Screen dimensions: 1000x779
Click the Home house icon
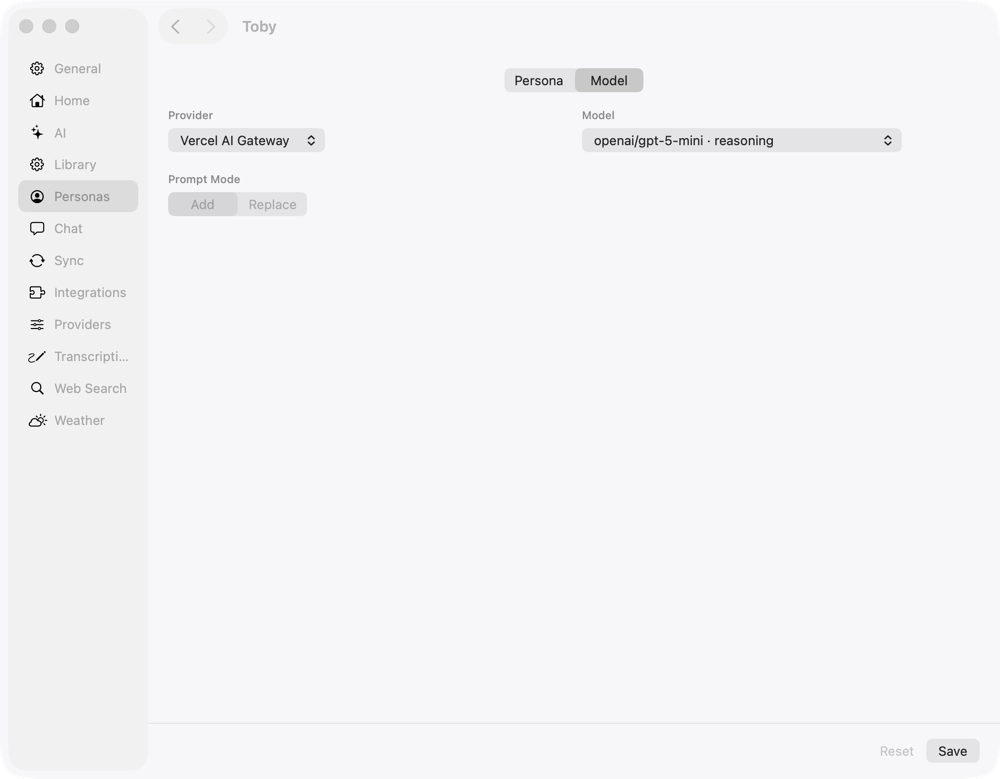[37, 100]
